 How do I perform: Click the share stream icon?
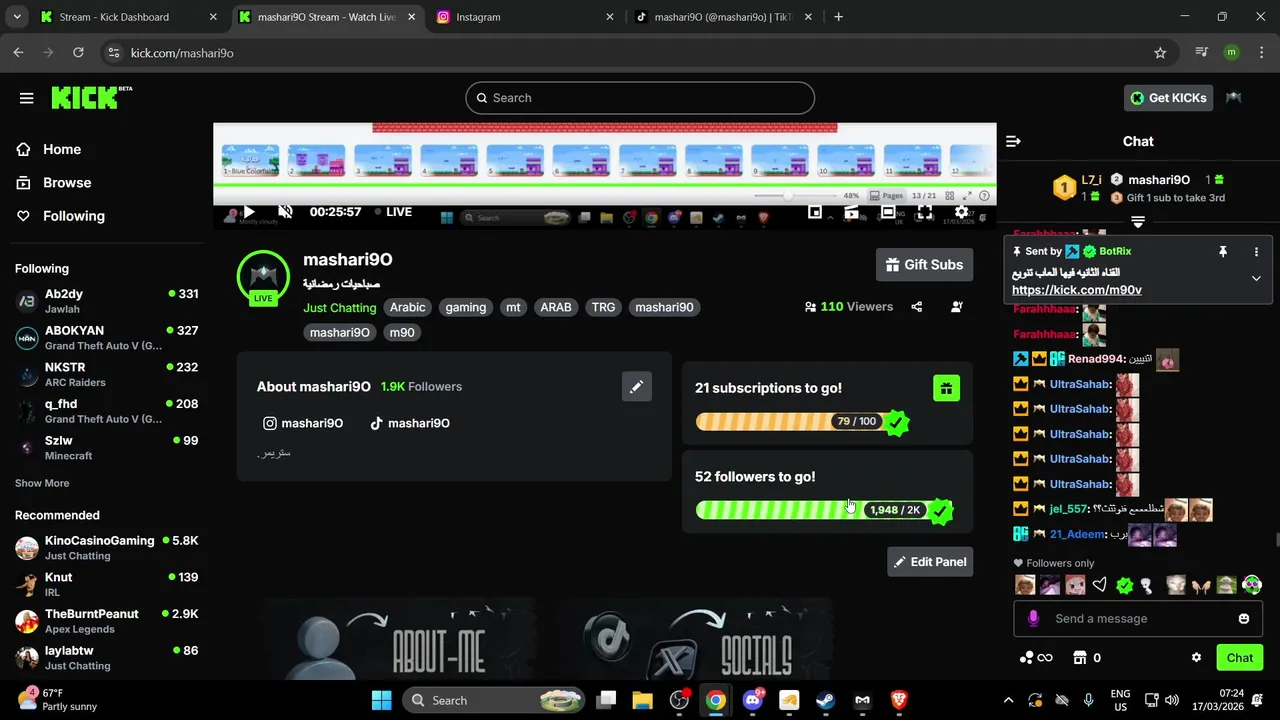point(917,307)
